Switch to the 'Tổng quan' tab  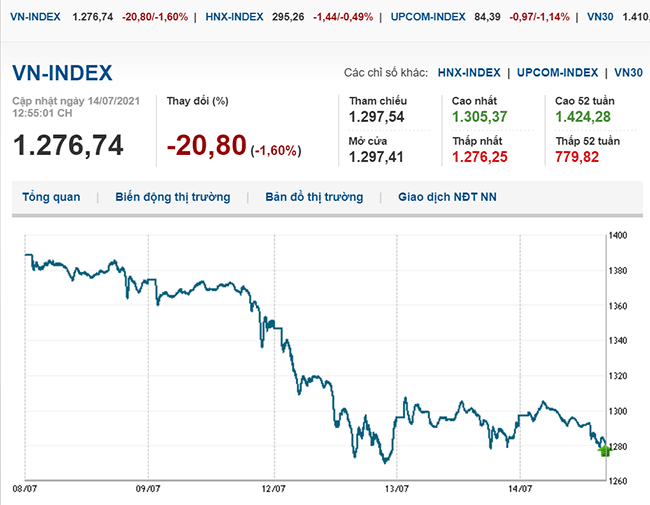coord(51,197)
